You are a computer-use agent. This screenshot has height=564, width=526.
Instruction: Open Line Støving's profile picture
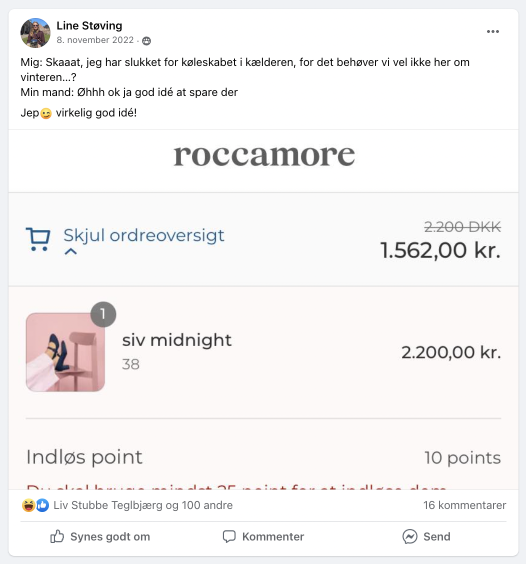[x=35, y=33]
